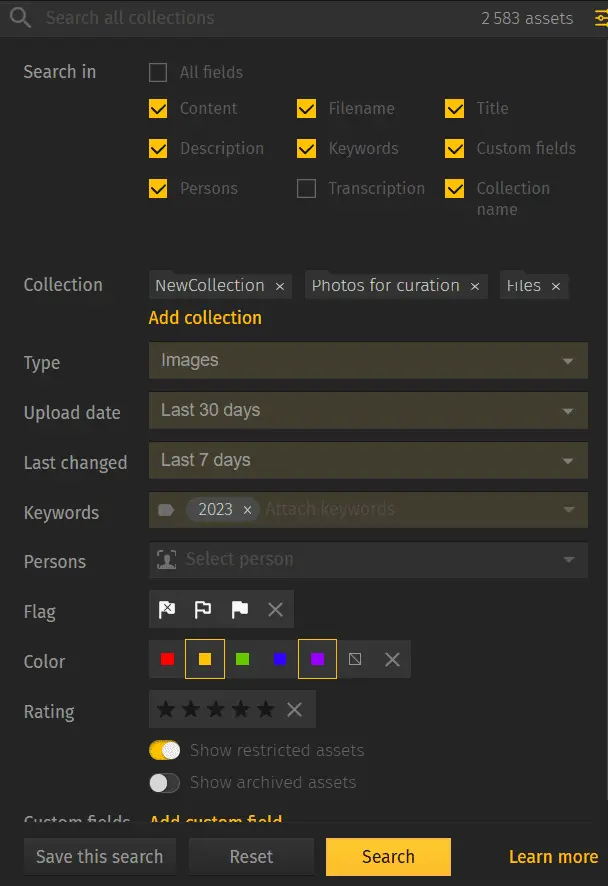The height and width of the screenshot is (886, 608).
Task: Click the Save this search button
Action: click(x=99, y=856)
